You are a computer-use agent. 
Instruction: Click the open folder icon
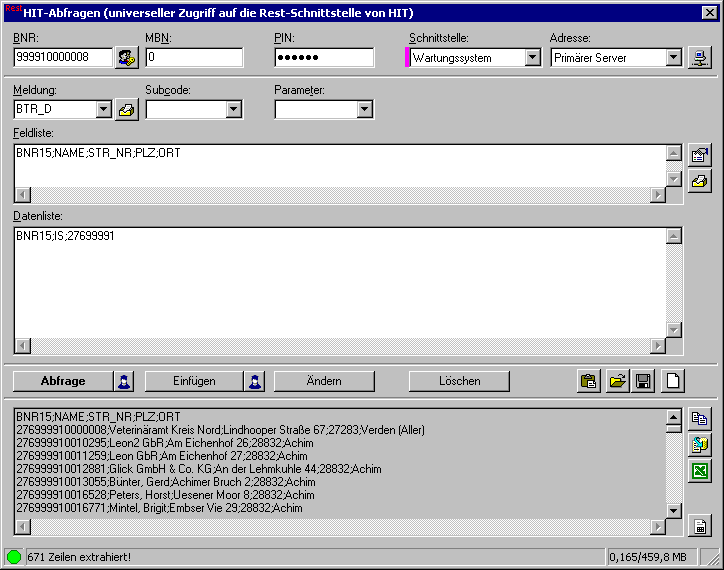(x=617, y=381)
